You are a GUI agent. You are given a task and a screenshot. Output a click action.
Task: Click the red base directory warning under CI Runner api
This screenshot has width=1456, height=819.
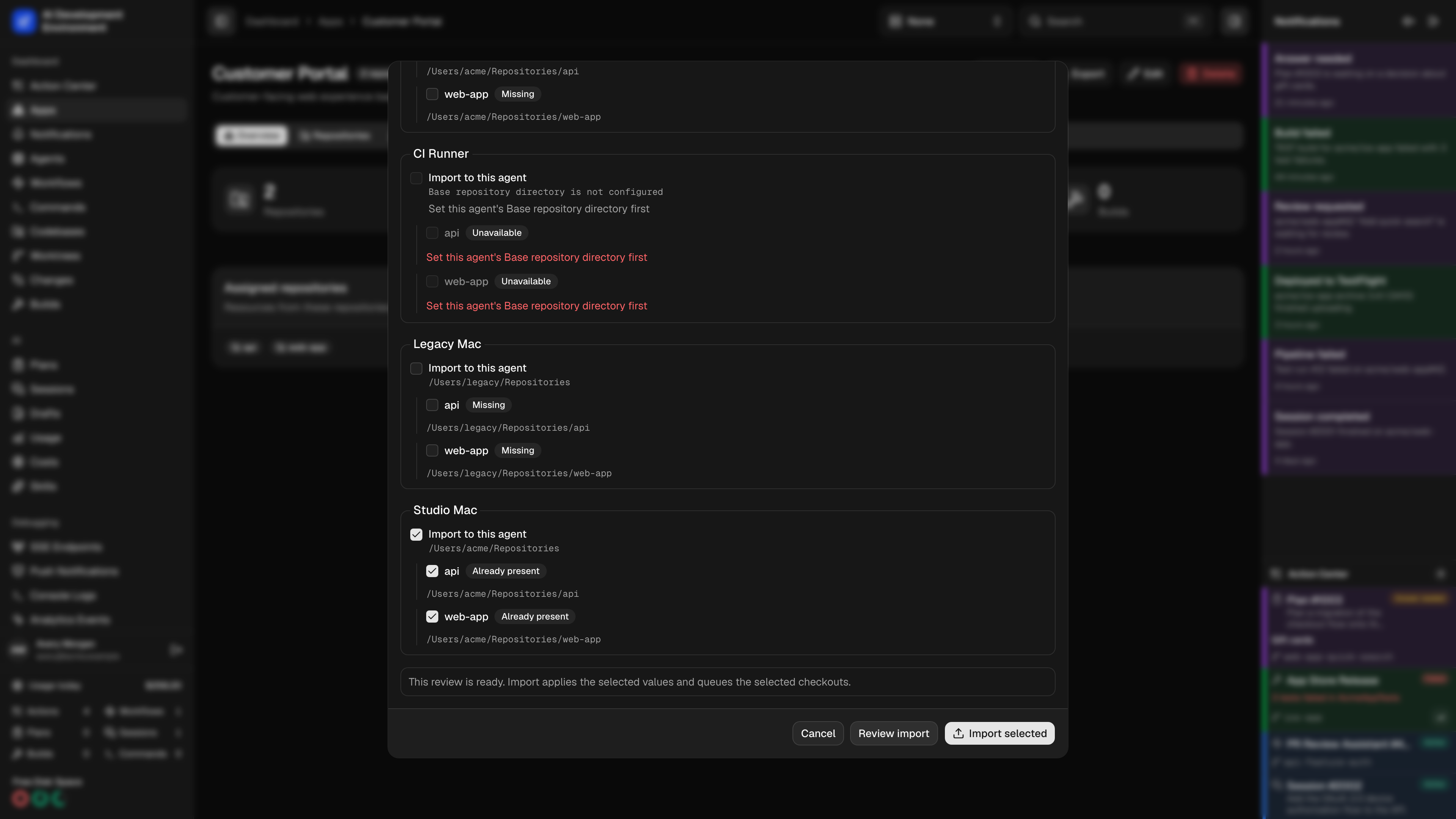(x=537, y=258)
